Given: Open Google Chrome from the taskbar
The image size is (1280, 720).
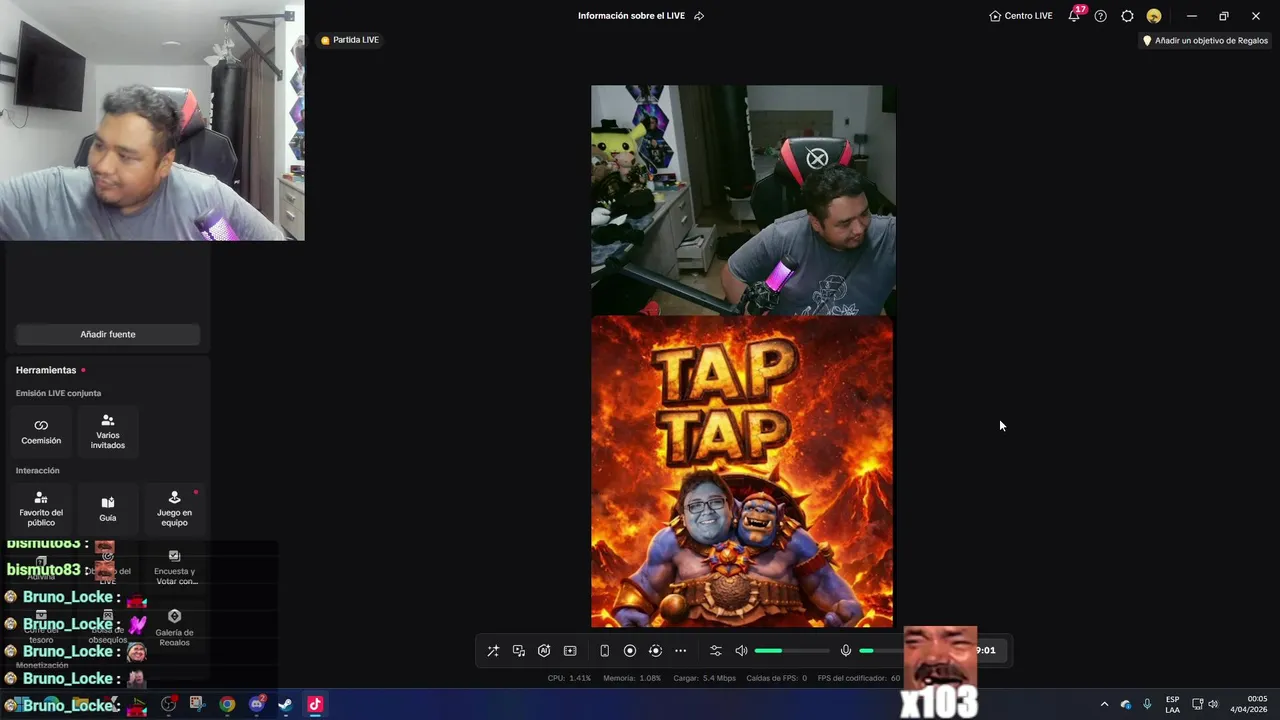Looking at the screenshot, I should coord(227,704).
